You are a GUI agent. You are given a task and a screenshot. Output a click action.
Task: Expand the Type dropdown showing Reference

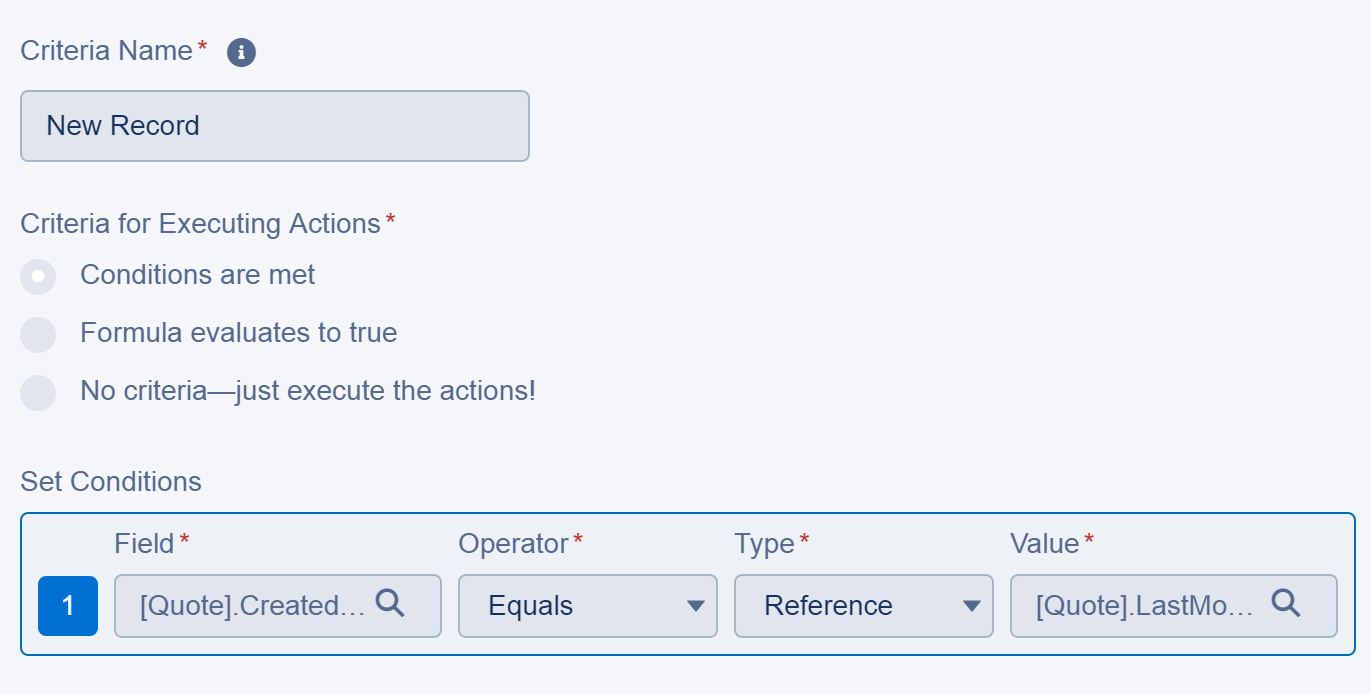point(863,606)
